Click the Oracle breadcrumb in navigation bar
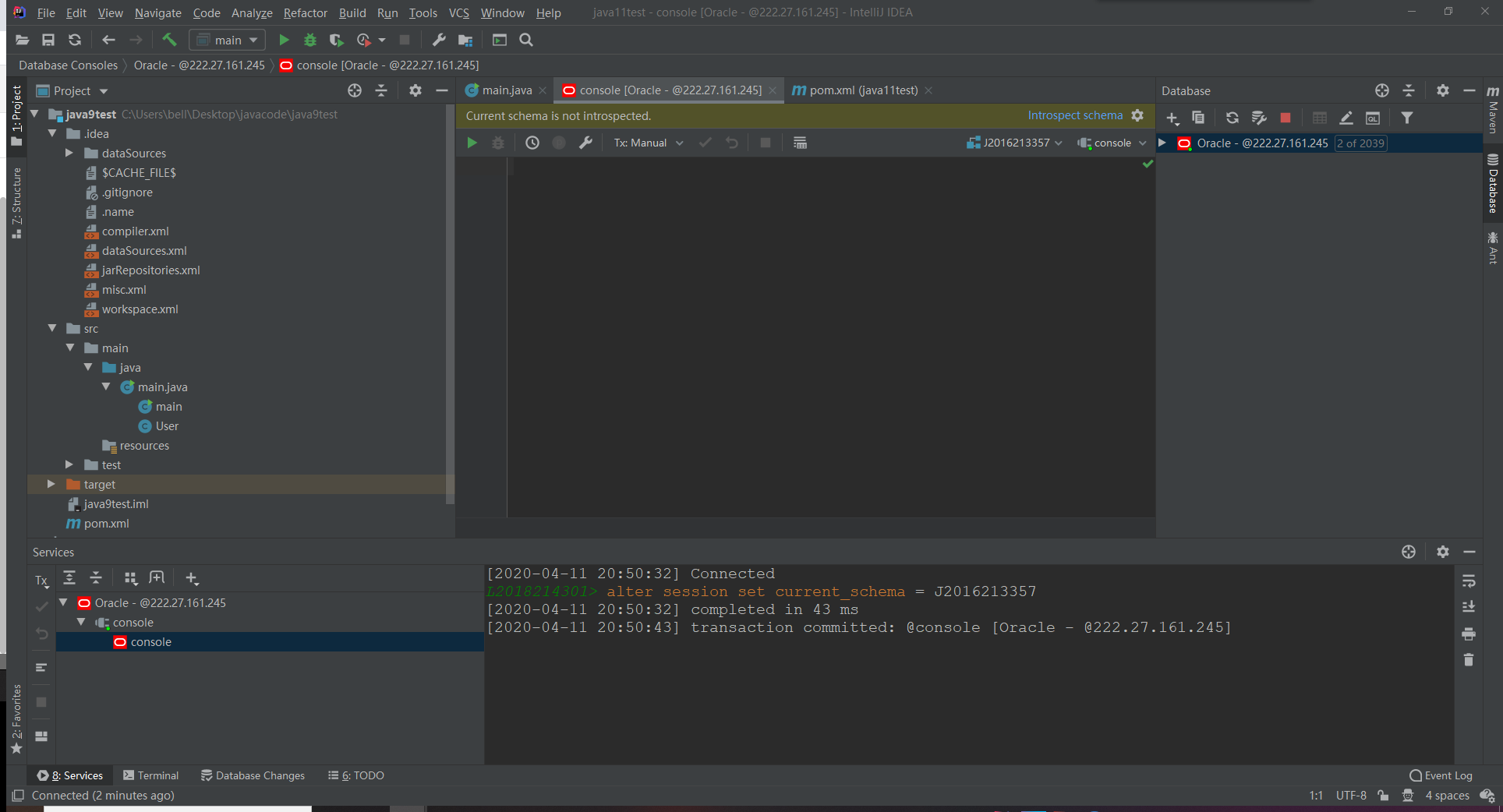 (x=200, y=65)
